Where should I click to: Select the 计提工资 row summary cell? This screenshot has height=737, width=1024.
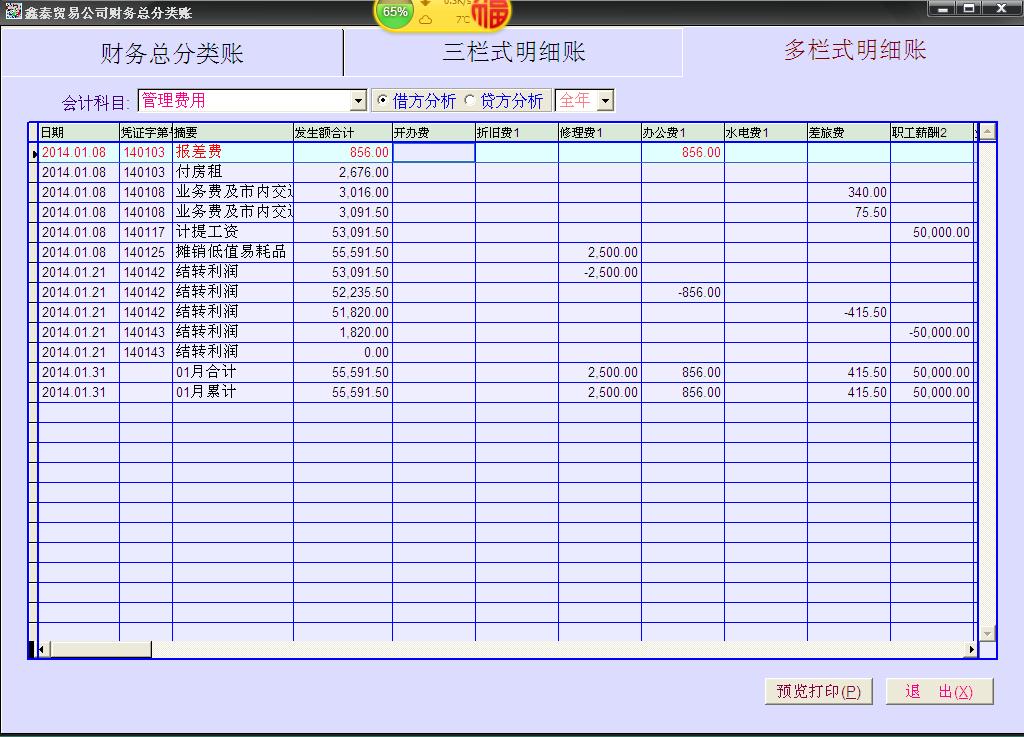232,232
